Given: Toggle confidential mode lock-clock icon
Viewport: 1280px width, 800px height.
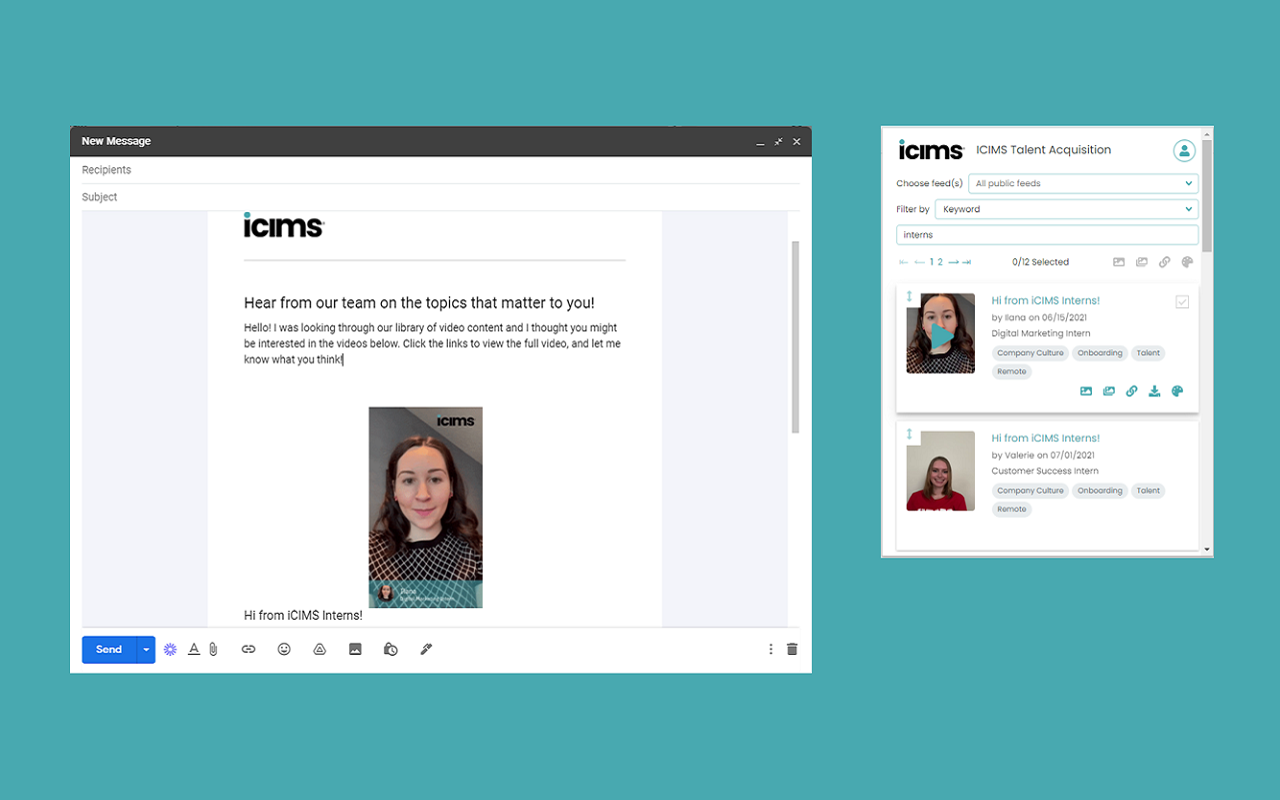Looking at the screenshot, I should point(391,649).
